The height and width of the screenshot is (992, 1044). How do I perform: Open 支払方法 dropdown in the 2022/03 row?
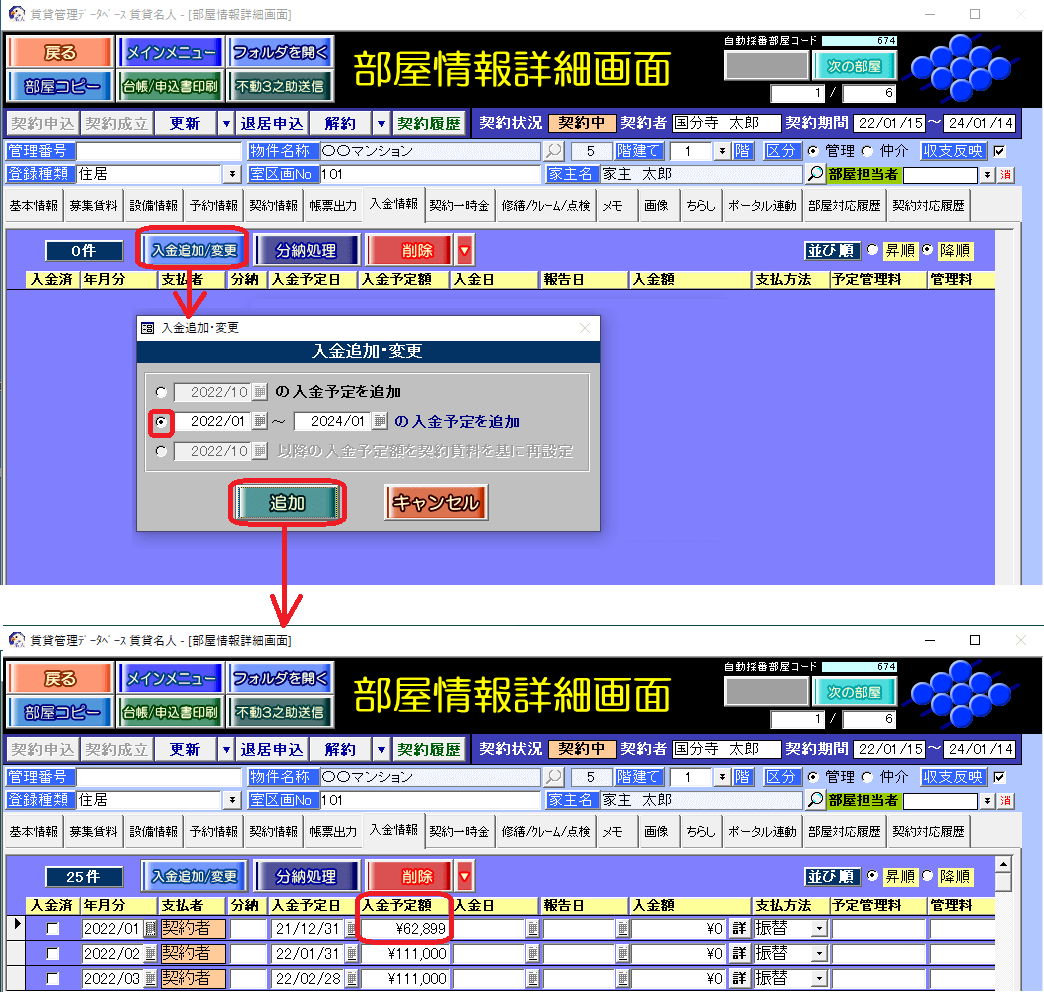click(819, 978)
